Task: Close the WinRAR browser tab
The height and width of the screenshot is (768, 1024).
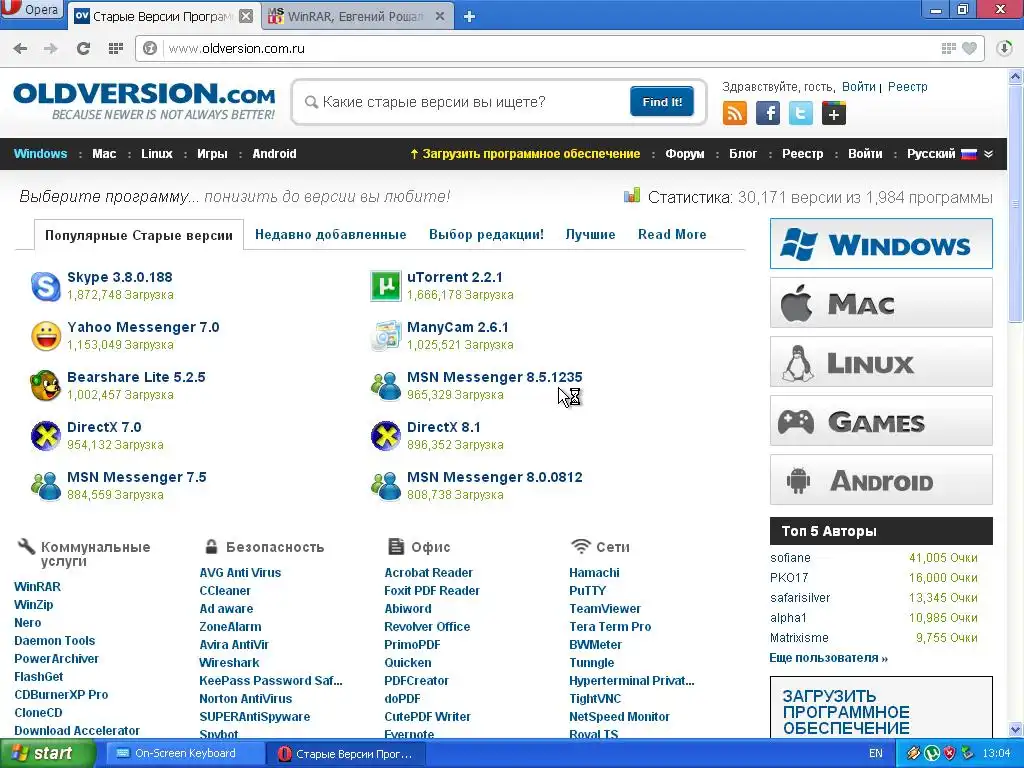Action: (x=440, y=17)
